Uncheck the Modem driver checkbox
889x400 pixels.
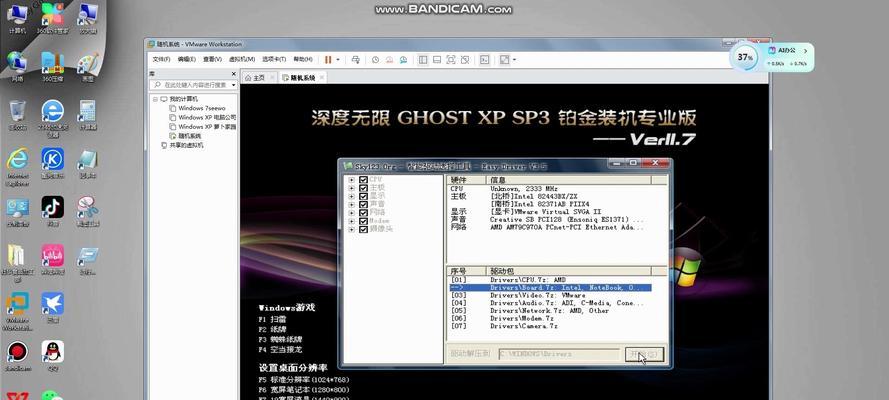tap(363, 221)
